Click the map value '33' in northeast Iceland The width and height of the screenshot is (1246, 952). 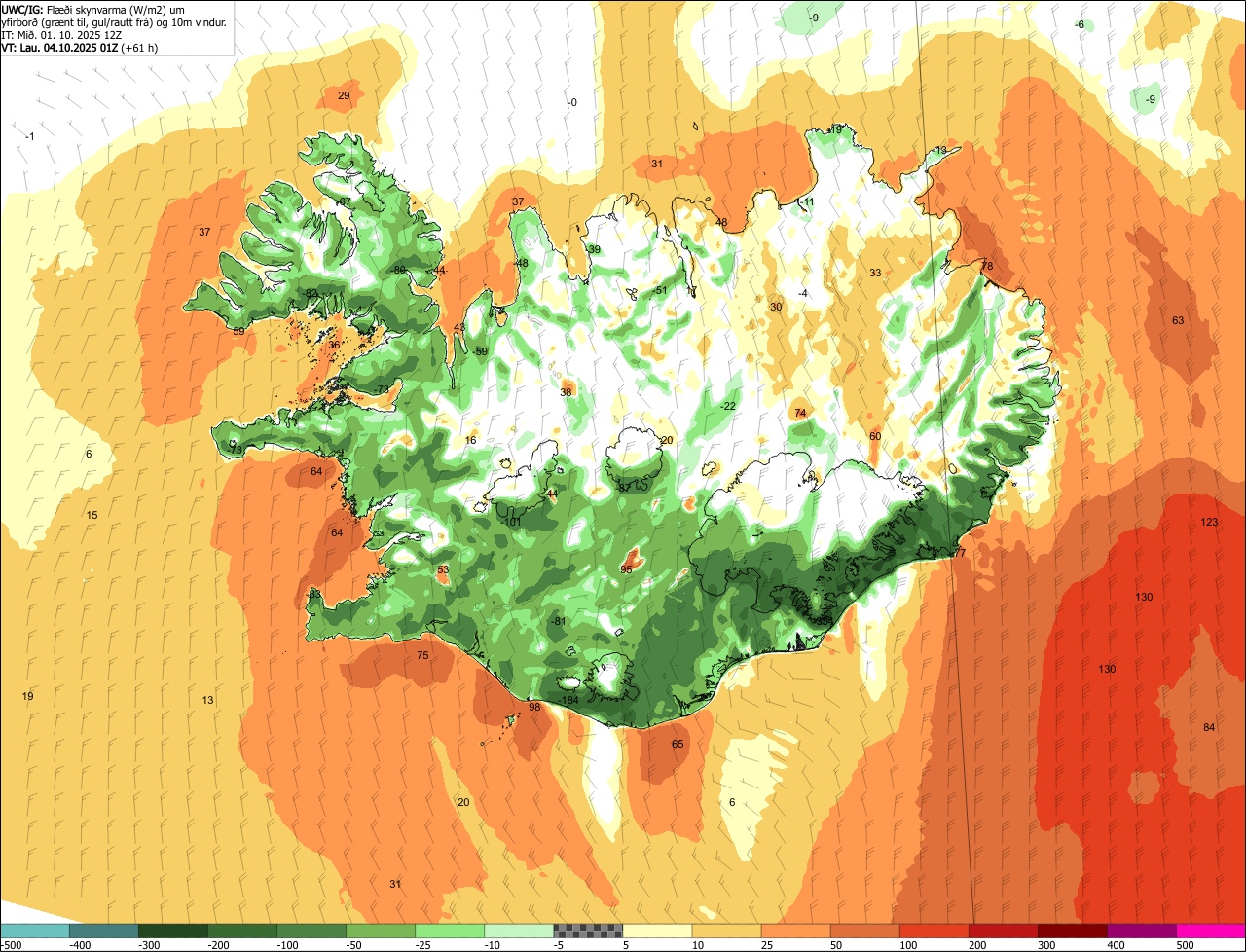[x=875, y=274]
